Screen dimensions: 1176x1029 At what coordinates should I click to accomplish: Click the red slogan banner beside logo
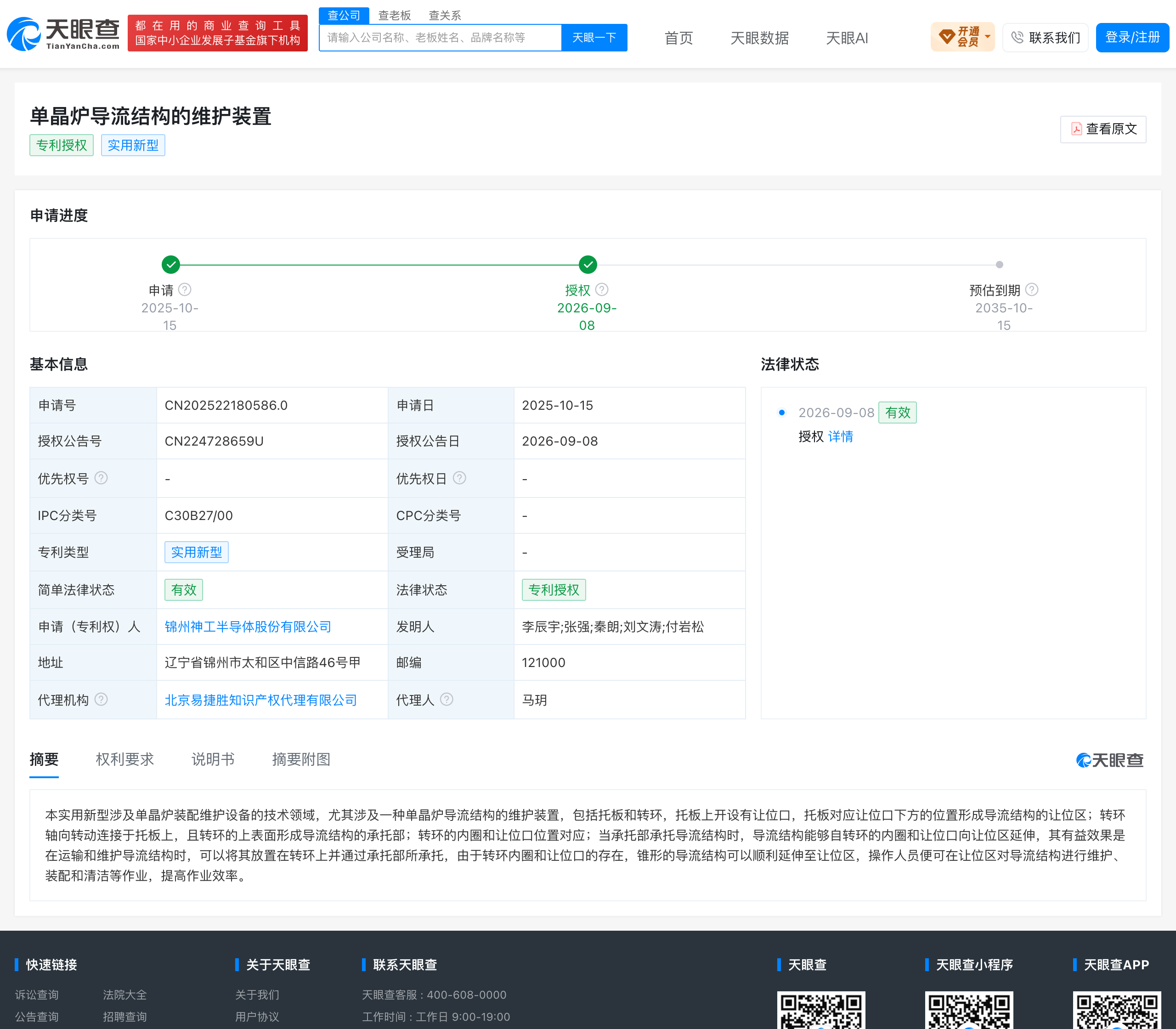[218, 33]
